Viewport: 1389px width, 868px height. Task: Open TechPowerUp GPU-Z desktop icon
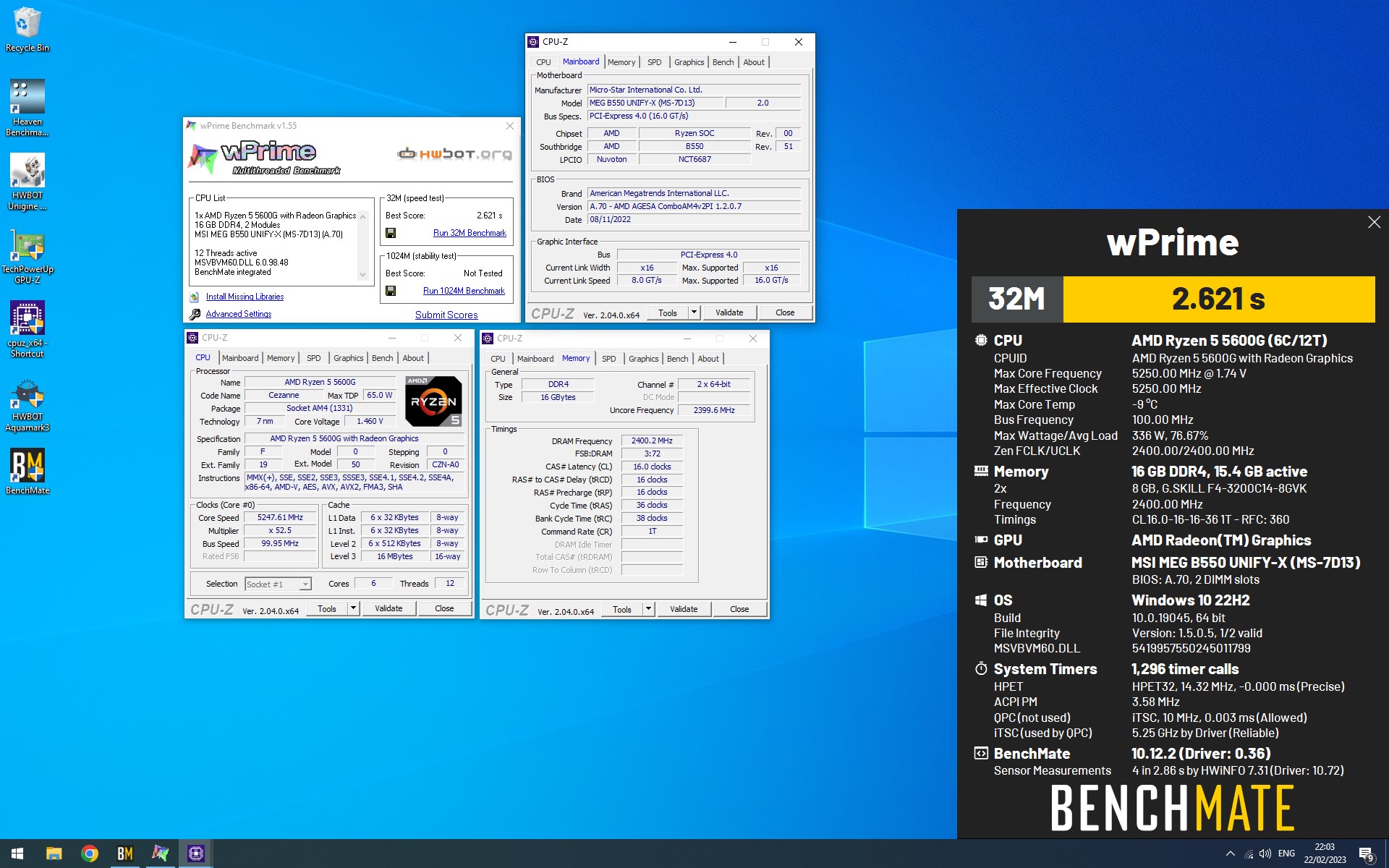pyautogui.click(x=27, y=257)
